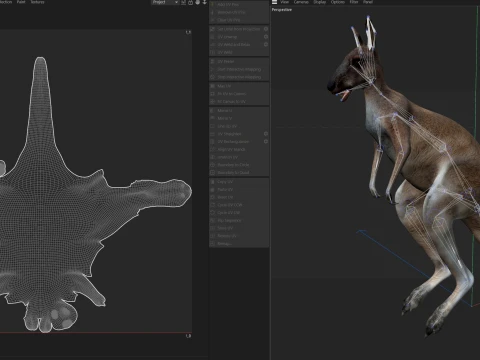Click the lock icon beside the Project dropdown
Screen dimensions: 480x360
point(190,2)
